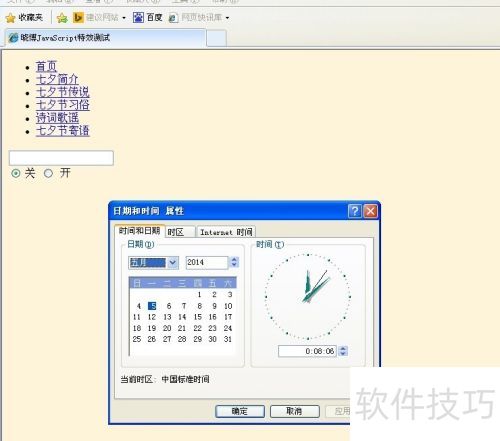Select day 13 in the calendar
Image resolution: width=500 pixels, height=441 pixels.
click(167, 317)
